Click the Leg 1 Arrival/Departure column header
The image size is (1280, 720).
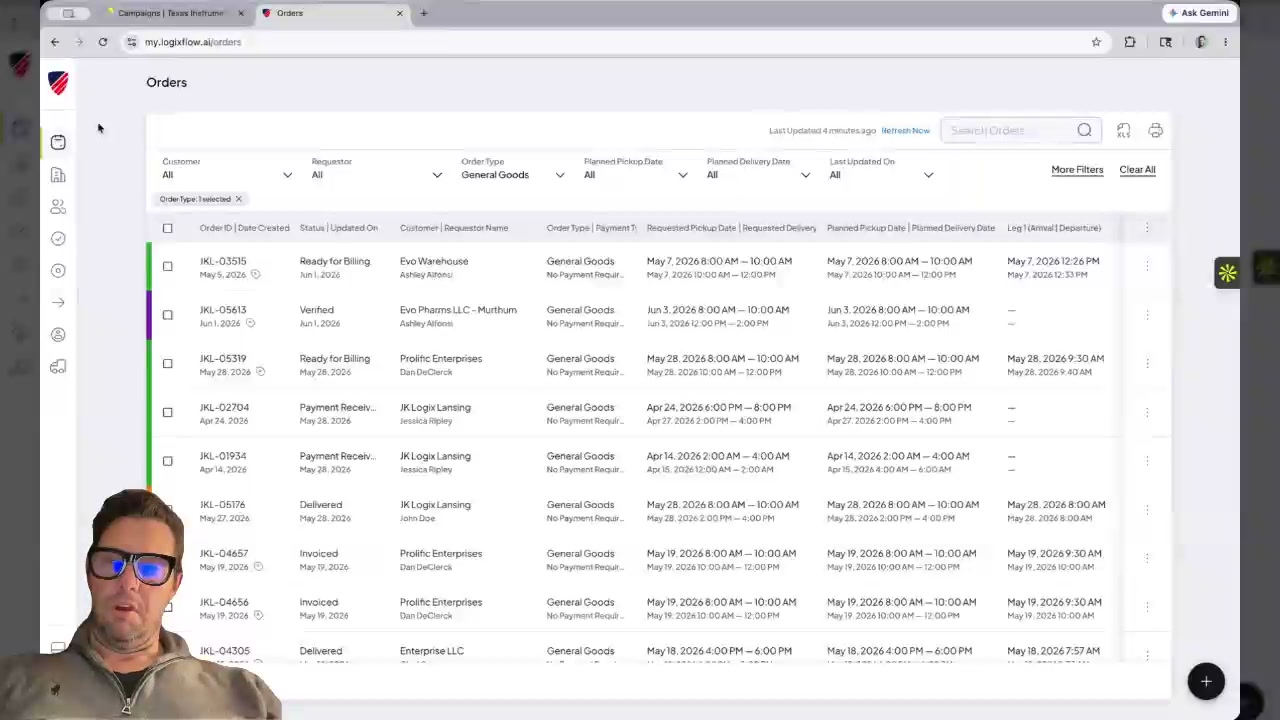coord(1054,228)
